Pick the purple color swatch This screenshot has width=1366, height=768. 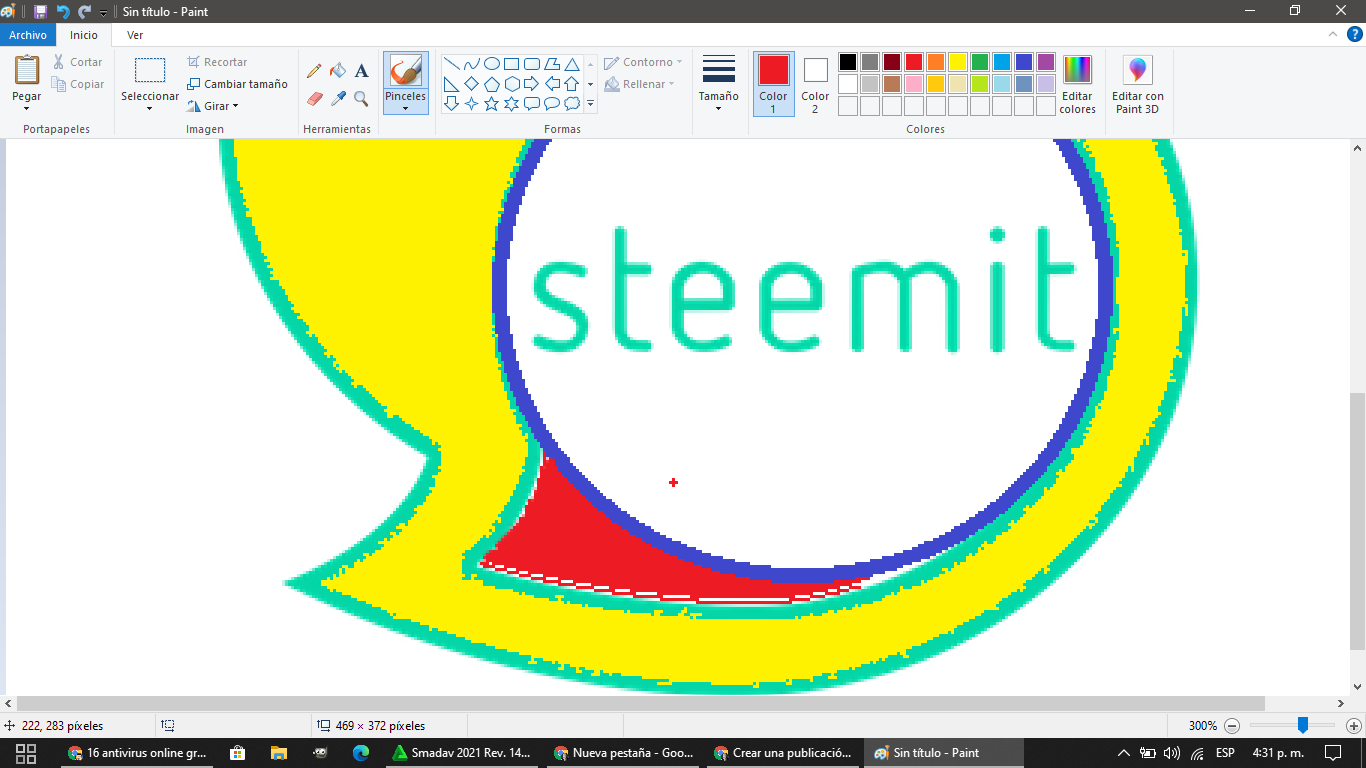1046,62
